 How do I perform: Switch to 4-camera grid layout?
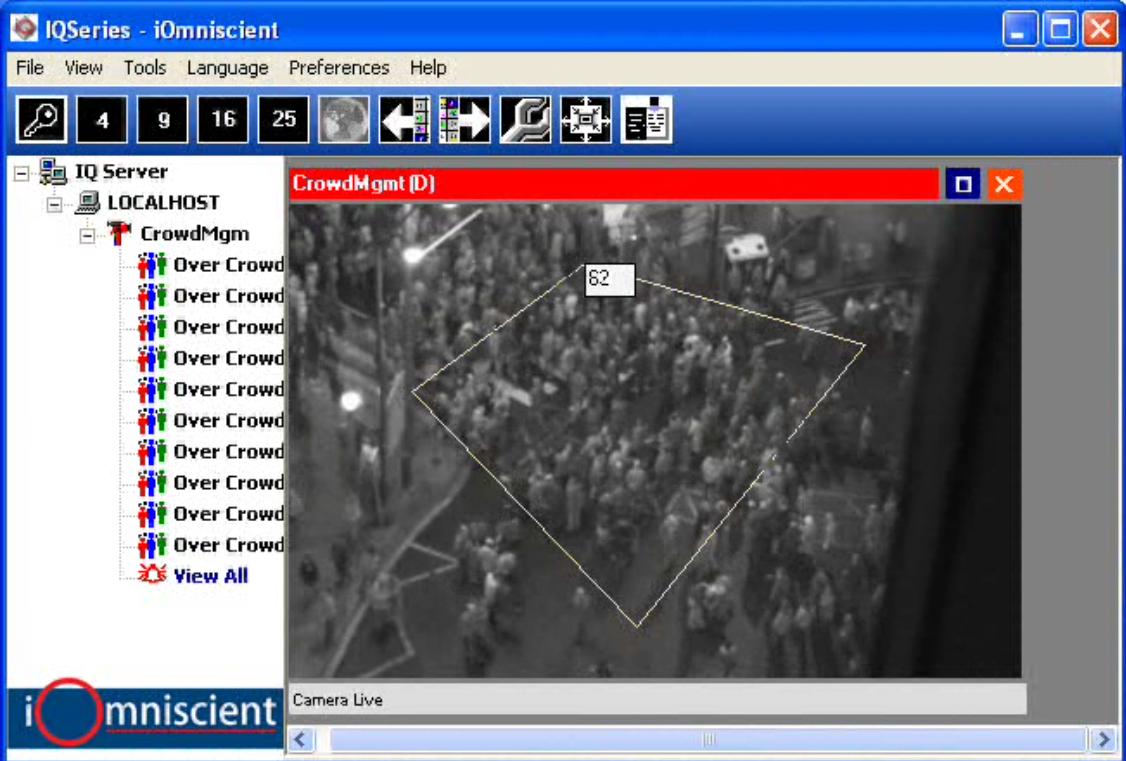[x=102, y=120]
